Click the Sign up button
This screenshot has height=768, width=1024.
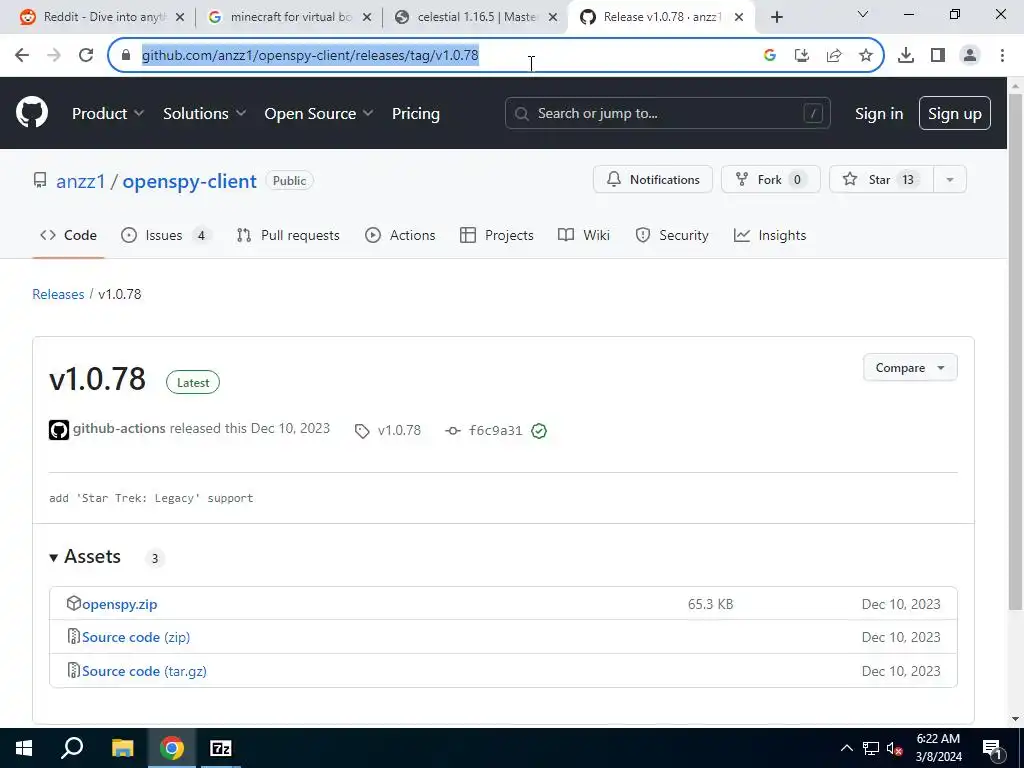955,114
